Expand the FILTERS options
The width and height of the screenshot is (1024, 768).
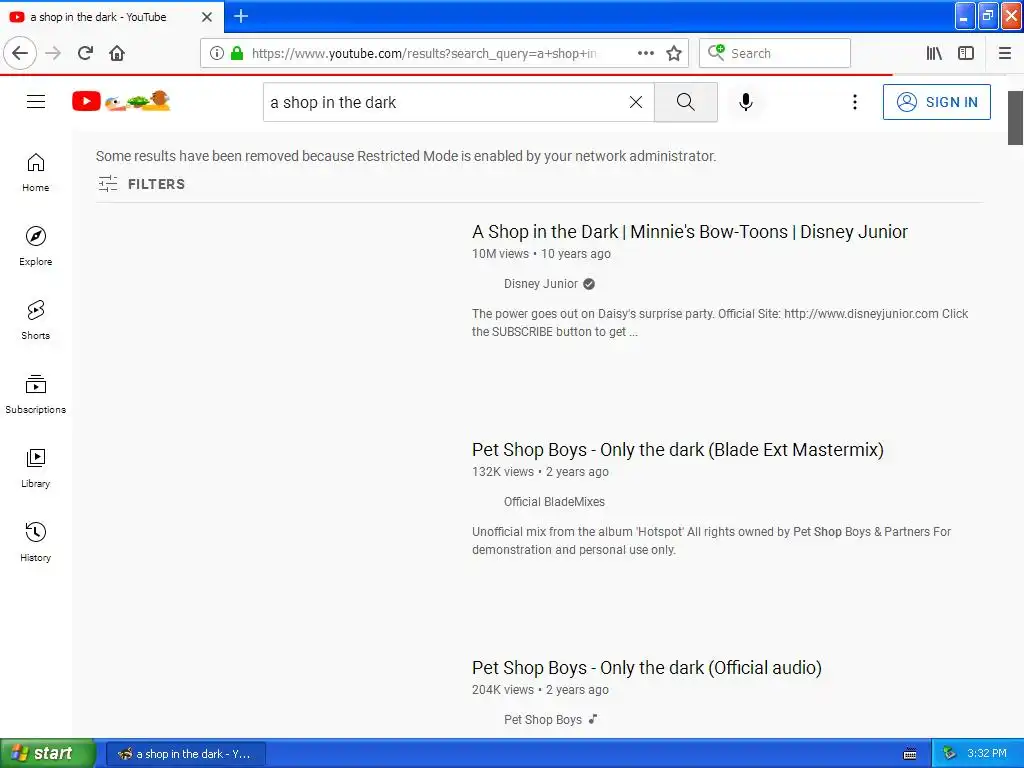click(x=142, y=184)
